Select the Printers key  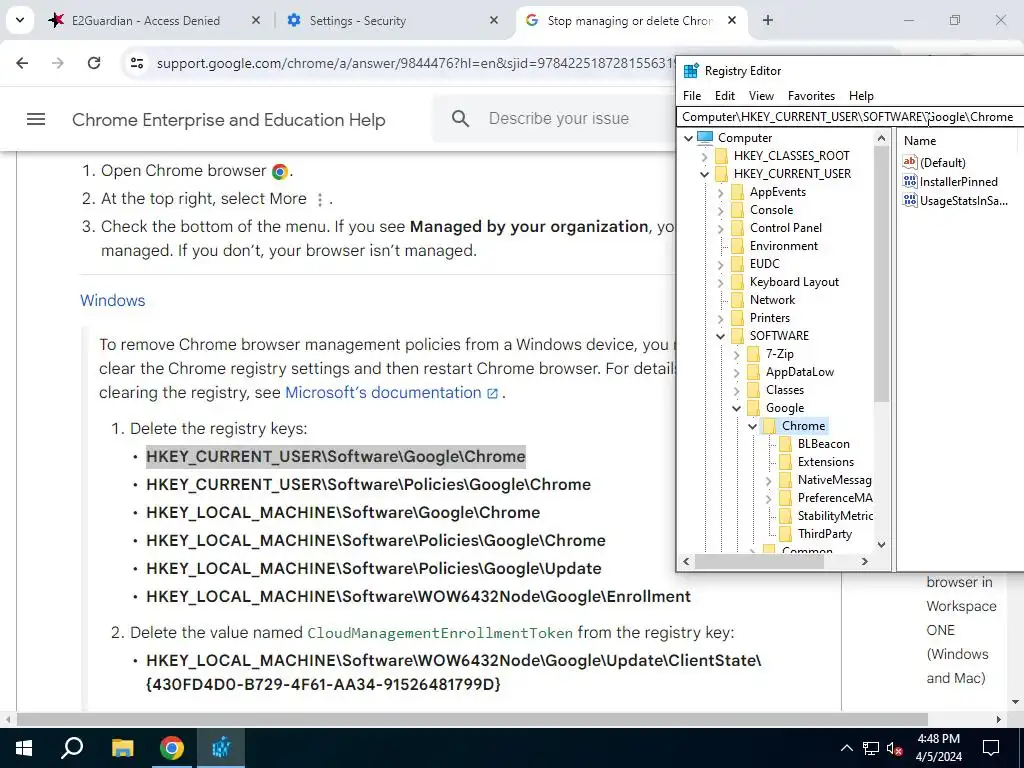[x=769, y=317]
